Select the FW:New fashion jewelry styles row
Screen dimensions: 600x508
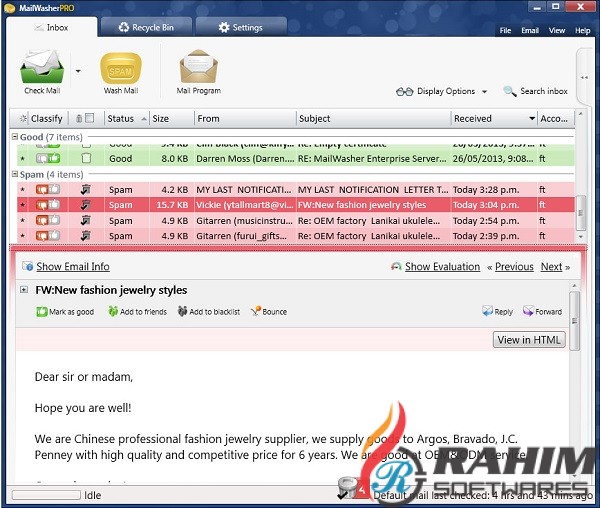click(296, 205)
